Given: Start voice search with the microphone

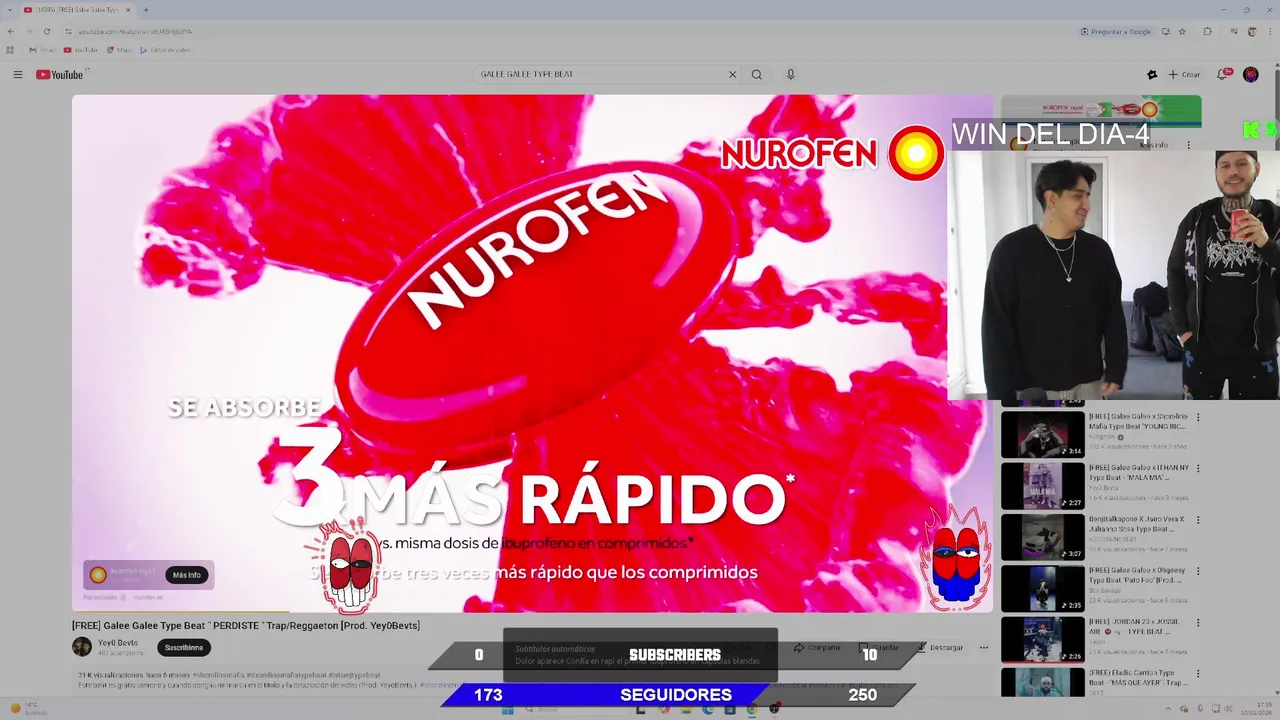Looking at the screenshot, I should pos(790,74).
